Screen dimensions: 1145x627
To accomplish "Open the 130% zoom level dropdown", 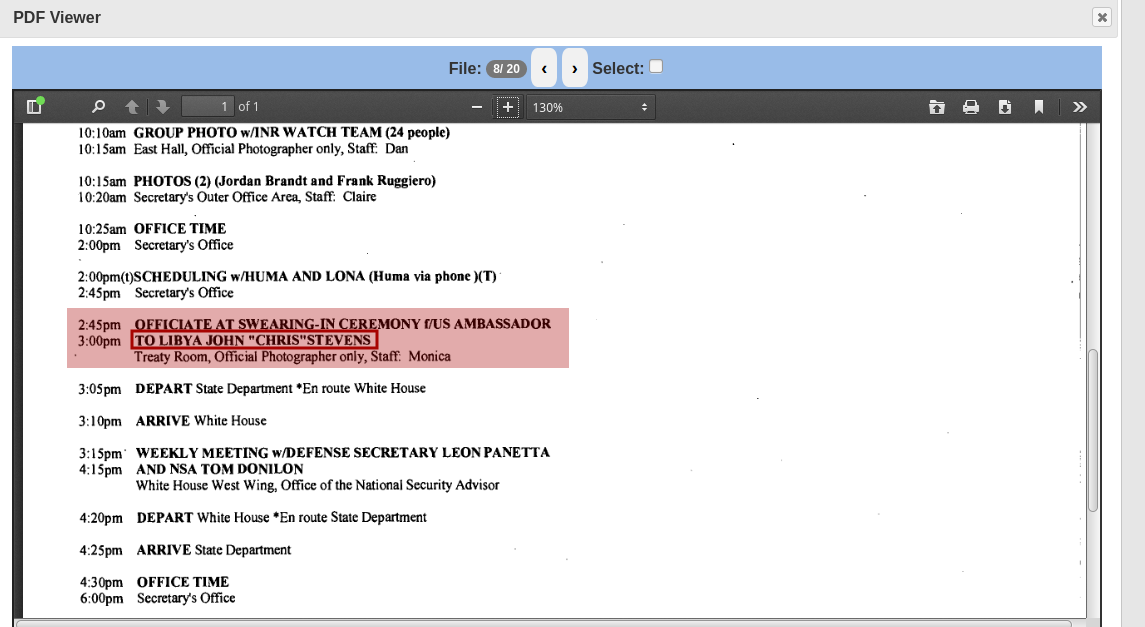I will [x=590, y=107].
